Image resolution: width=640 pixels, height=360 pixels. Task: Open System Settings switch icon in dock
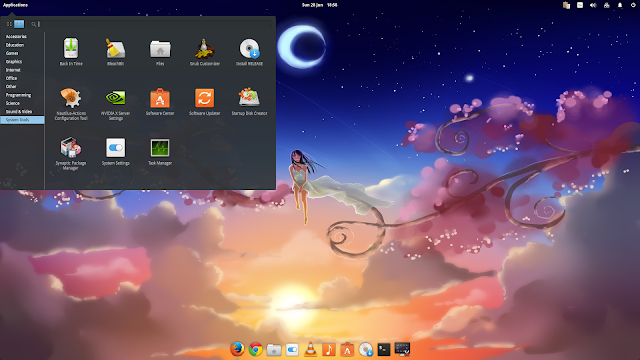point(292,349)
